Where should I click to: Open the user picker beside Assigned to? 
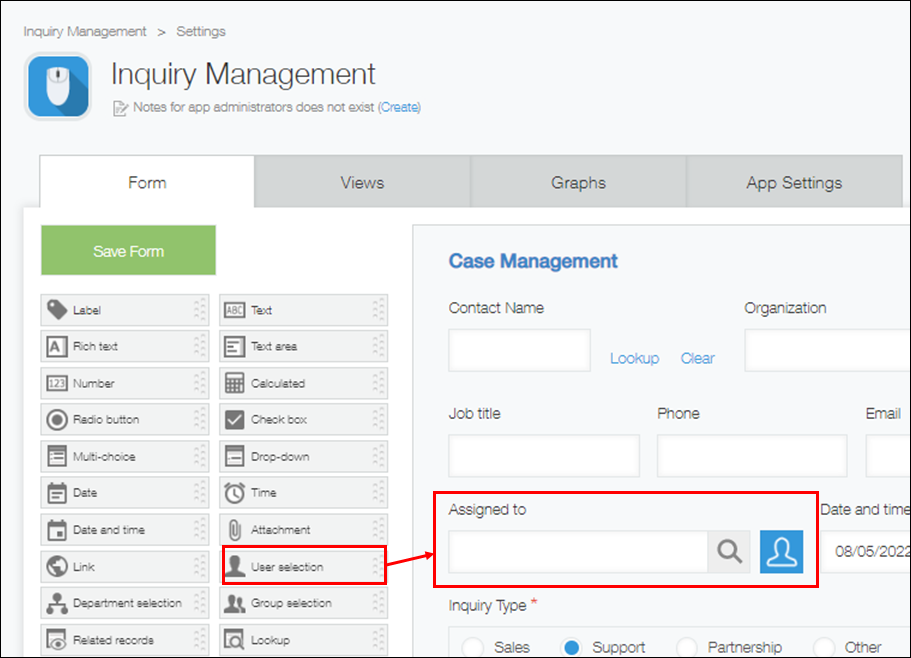781,551
